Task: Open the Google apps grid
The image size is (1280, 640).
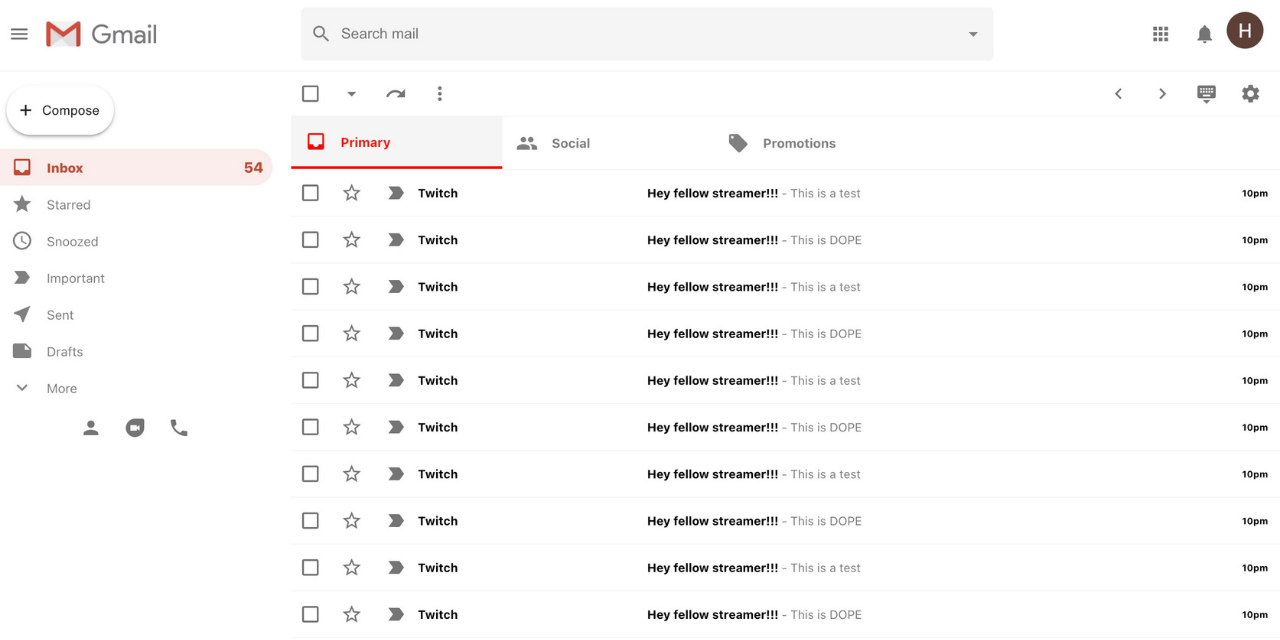Action: 1160,33
